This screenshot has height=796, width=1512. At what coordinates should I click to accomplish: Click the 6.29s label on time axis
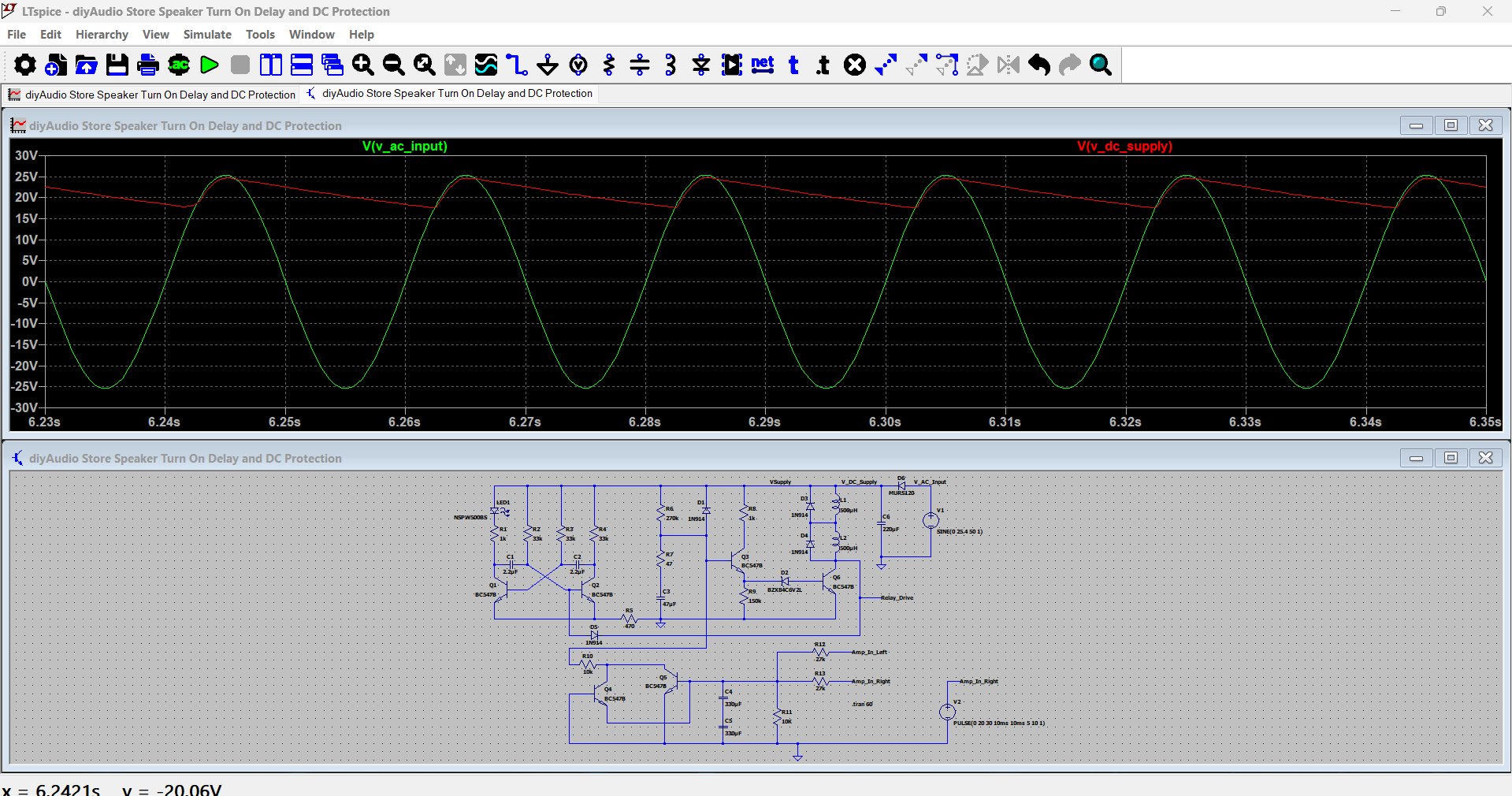[x=764, y=422]
